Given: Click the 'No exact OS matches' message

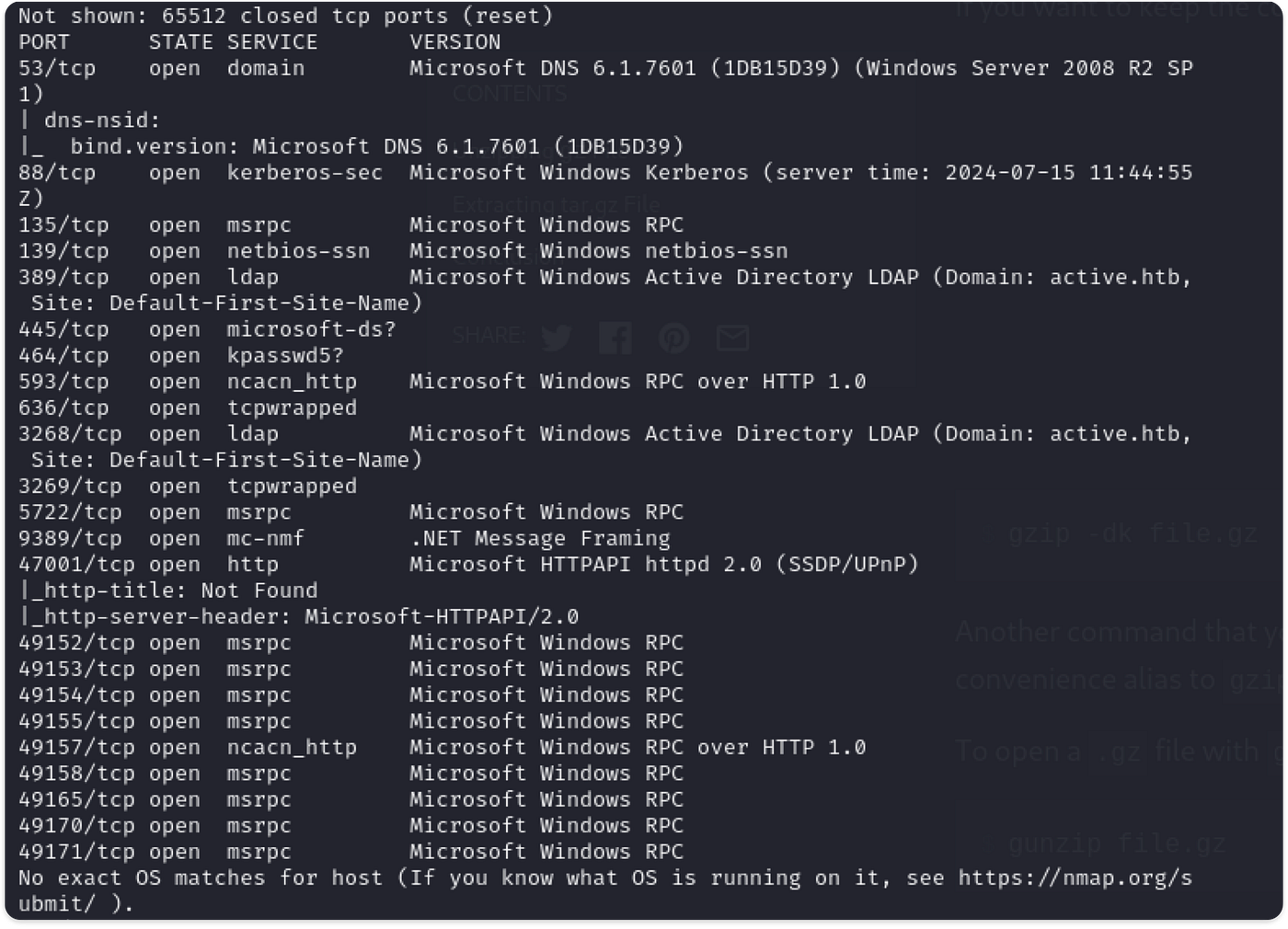Looking at the screenshot, I should tap(605, 891).
